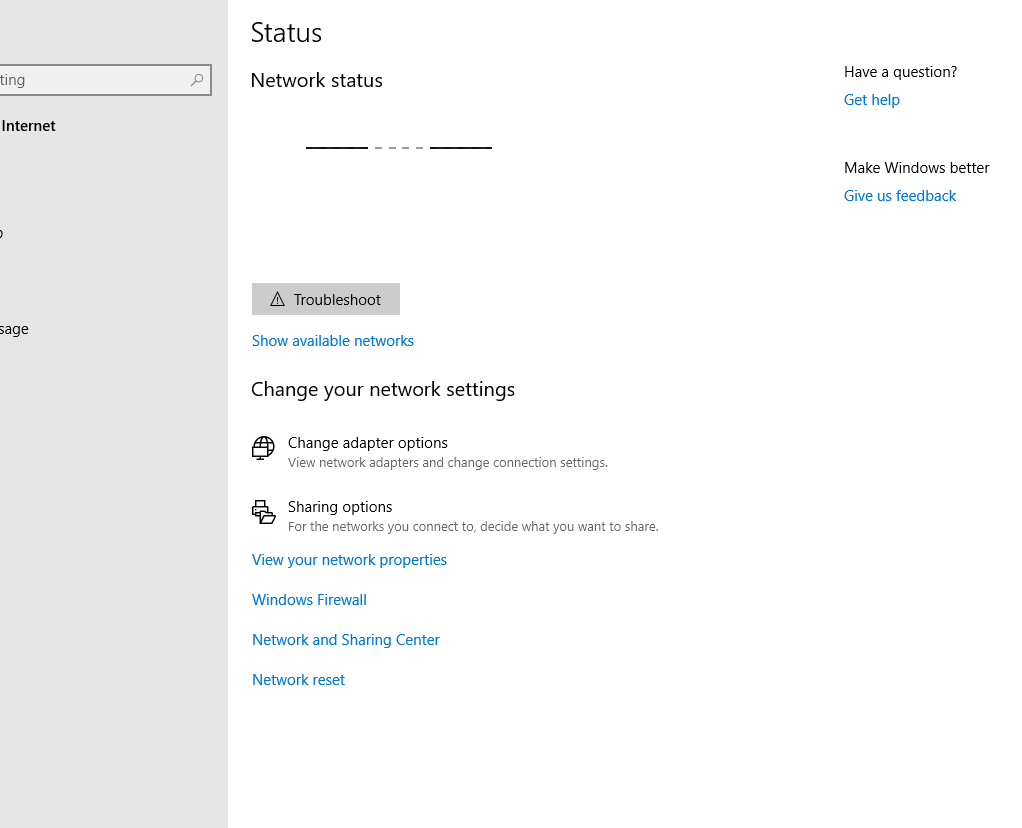Open Show available networks link
The image size is (1022, 828).
332,341
